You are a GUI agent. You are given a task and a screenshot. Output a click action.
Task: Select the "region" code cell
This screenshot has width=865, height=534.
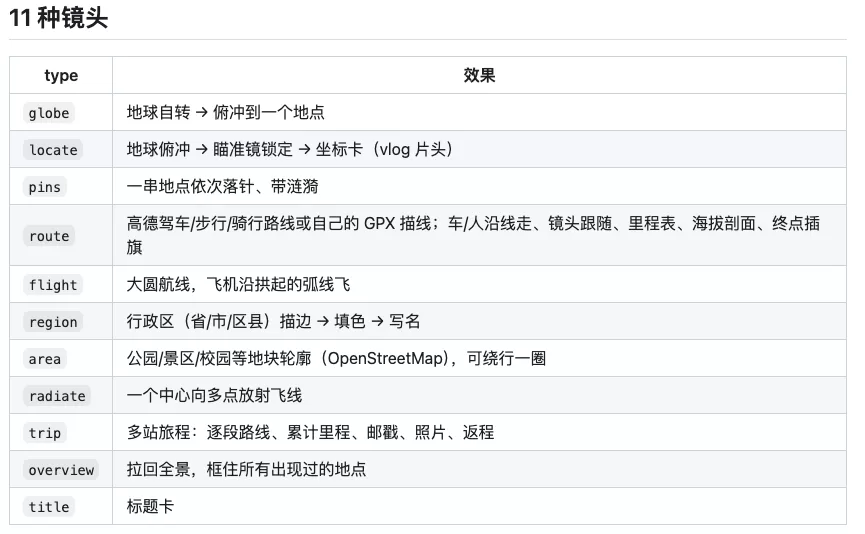point(53,322)
